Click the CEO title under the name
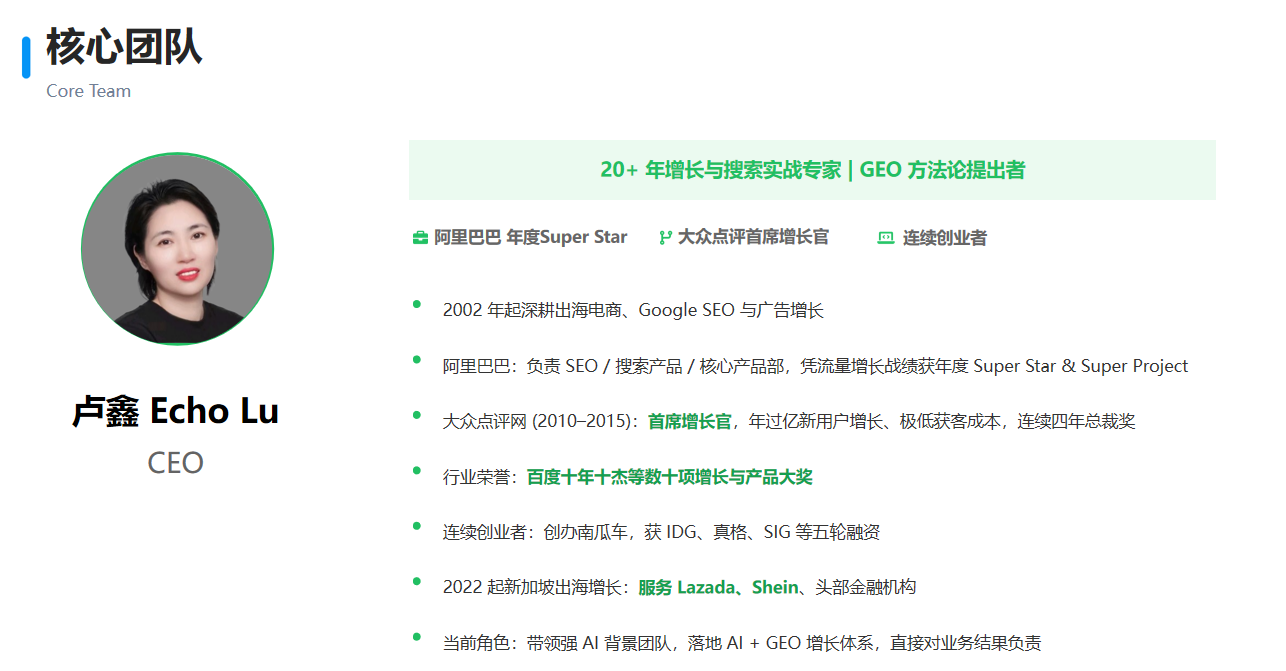Image resolution: width=1286 pixels, height=671 pixels. (x=176, y=463)
